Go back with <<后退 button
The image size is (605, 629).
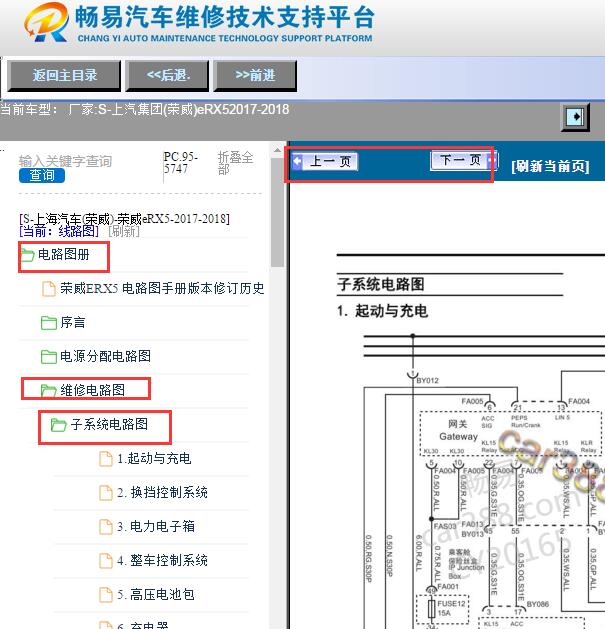click(x=167, y=75)
